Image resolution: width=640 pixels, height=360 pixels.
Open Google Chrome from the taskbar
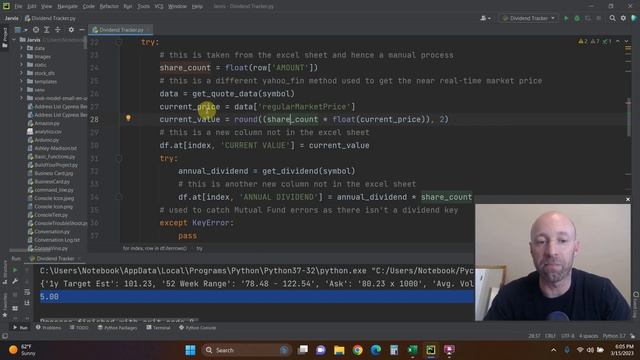(358, 350)
